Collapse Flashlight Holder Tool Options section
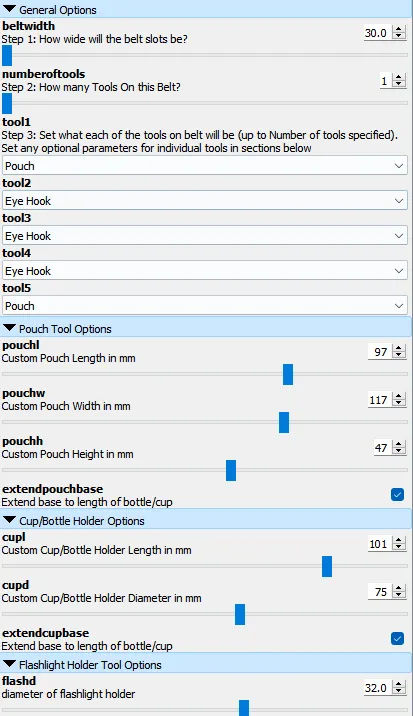Screen dimensions: 413x716 [10, 664]
